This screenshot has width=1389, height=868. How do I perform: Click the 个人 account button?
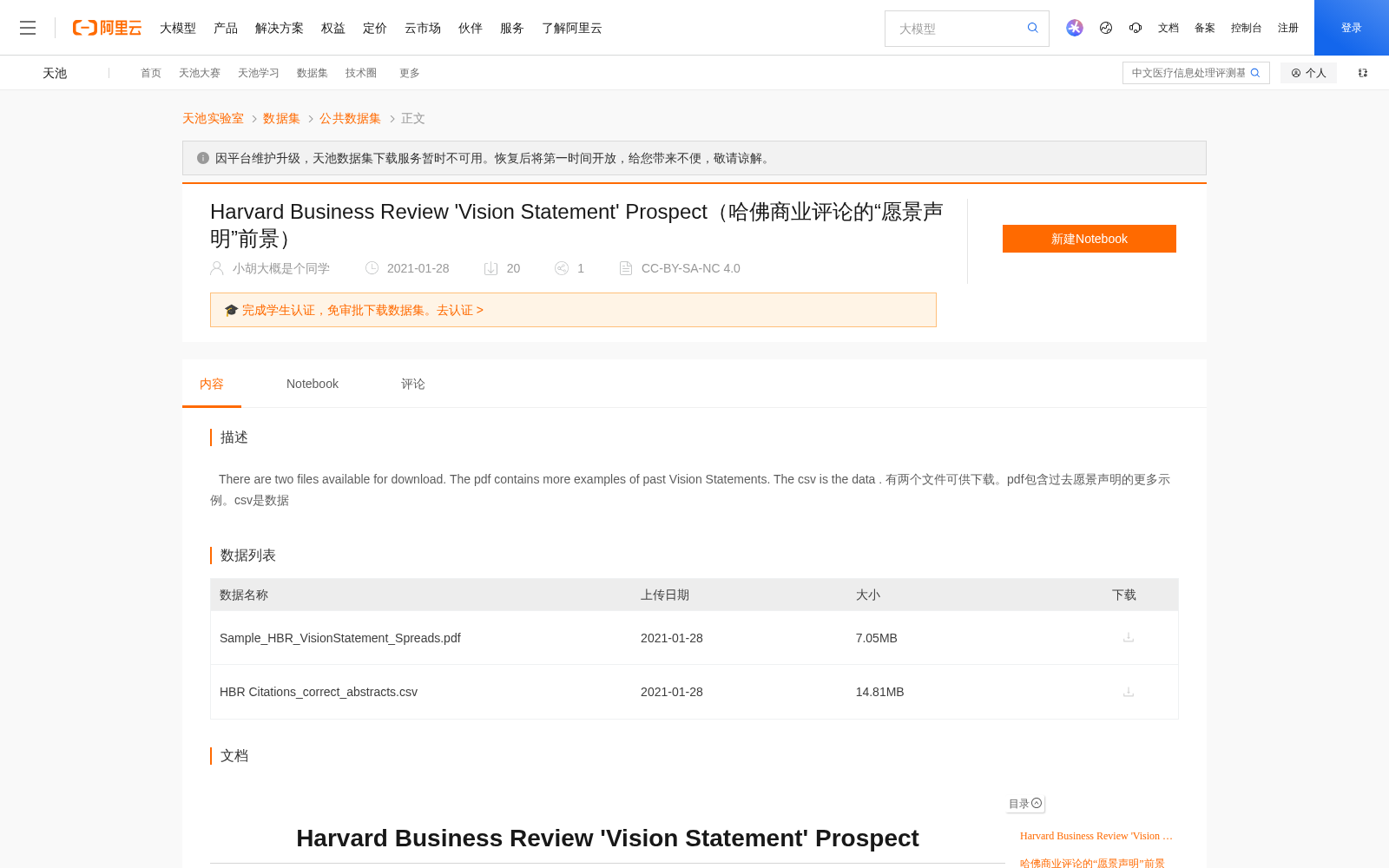click(1308, 73)
